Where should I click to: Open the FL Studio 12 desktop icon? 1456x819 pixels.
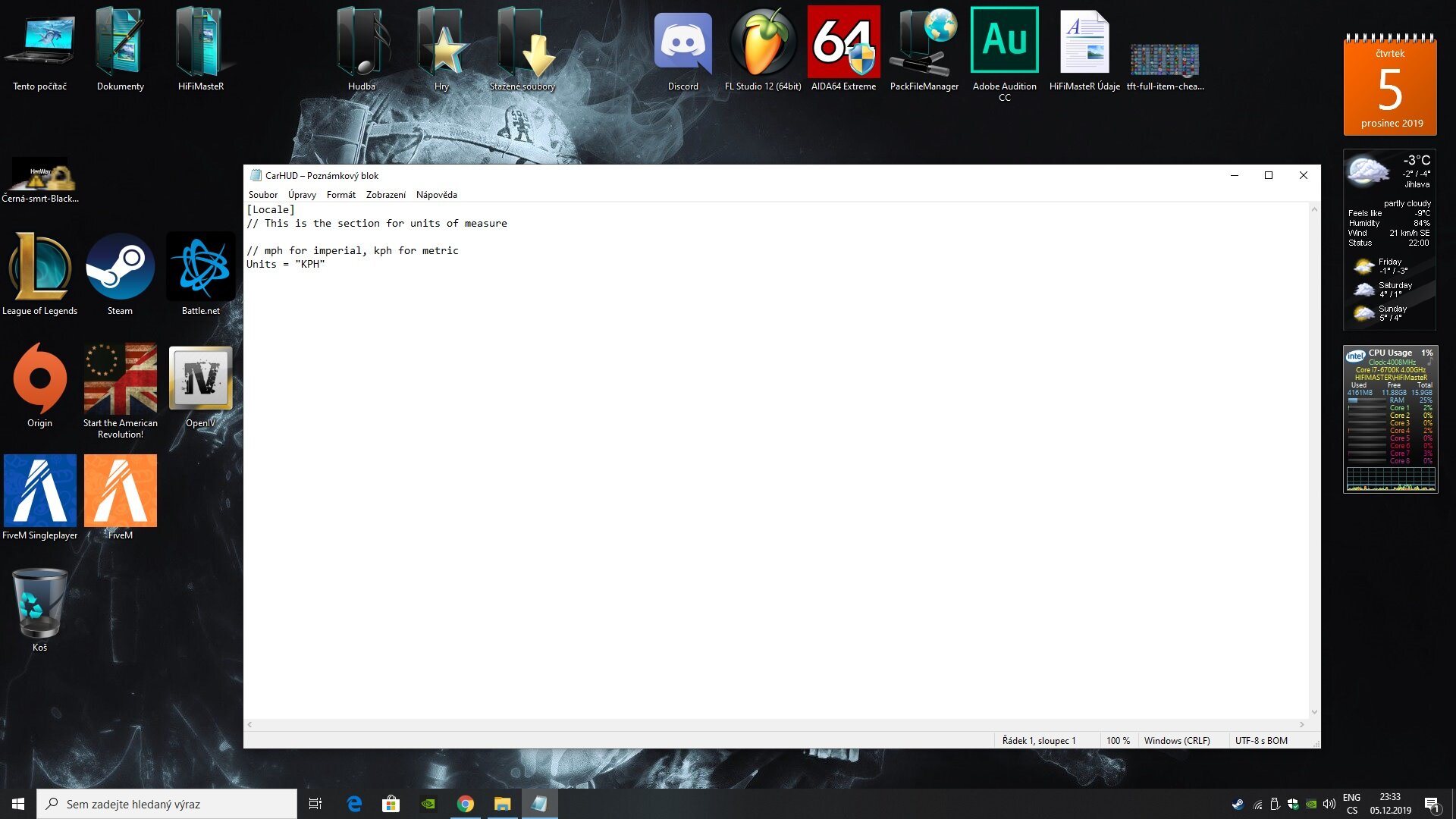(763, 45)
